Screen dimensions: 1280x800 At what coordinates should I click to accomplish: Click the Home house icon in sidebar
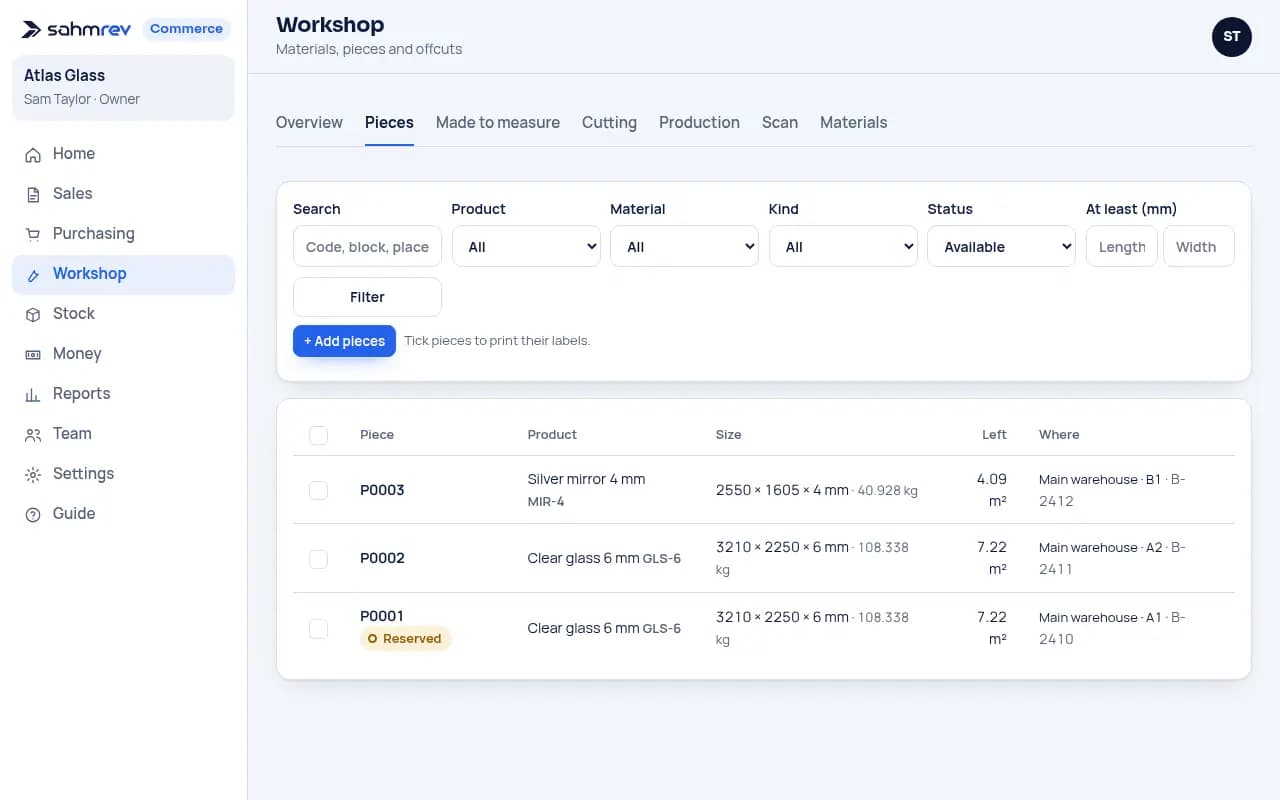[x=33, y=154]
